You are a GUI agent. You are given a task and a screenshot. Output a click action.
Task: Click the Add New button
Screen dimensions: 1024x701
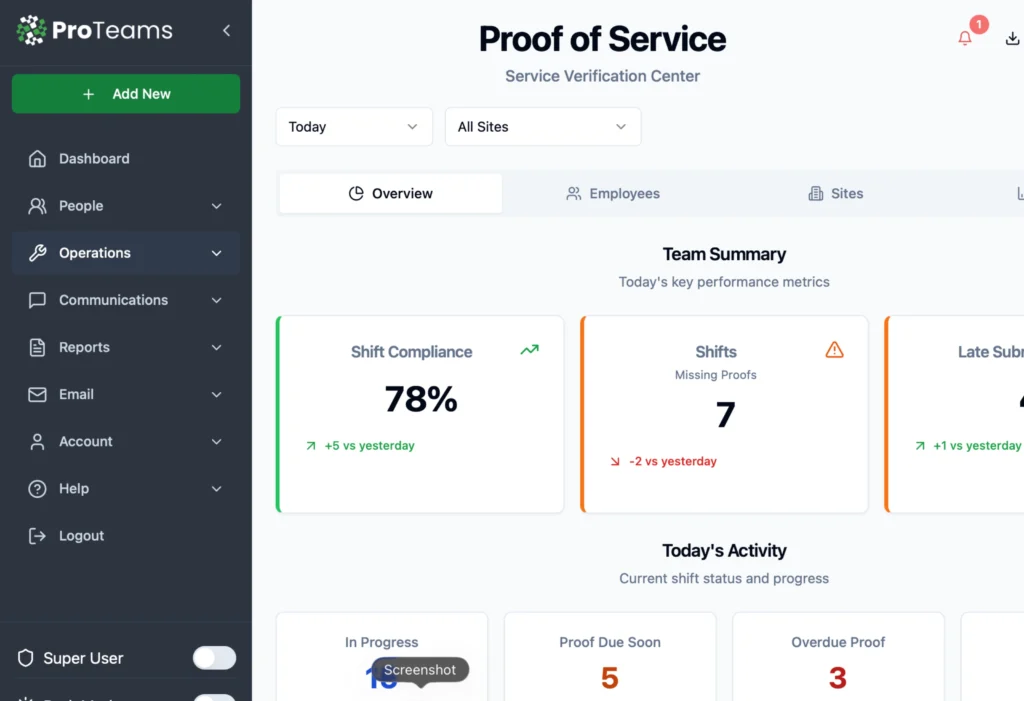125,93
